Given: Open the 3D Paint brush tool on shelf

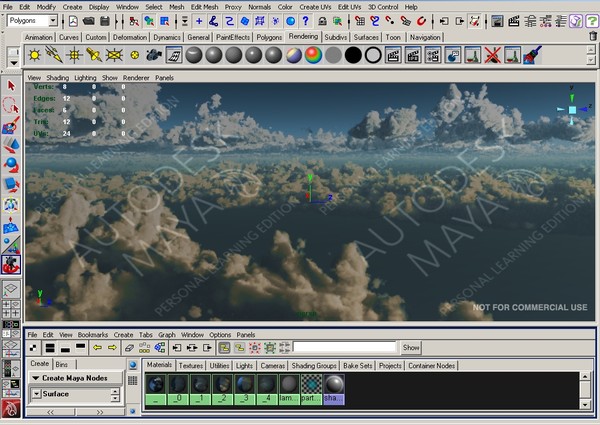Looking at the screenshot, I should click(532, 55).
